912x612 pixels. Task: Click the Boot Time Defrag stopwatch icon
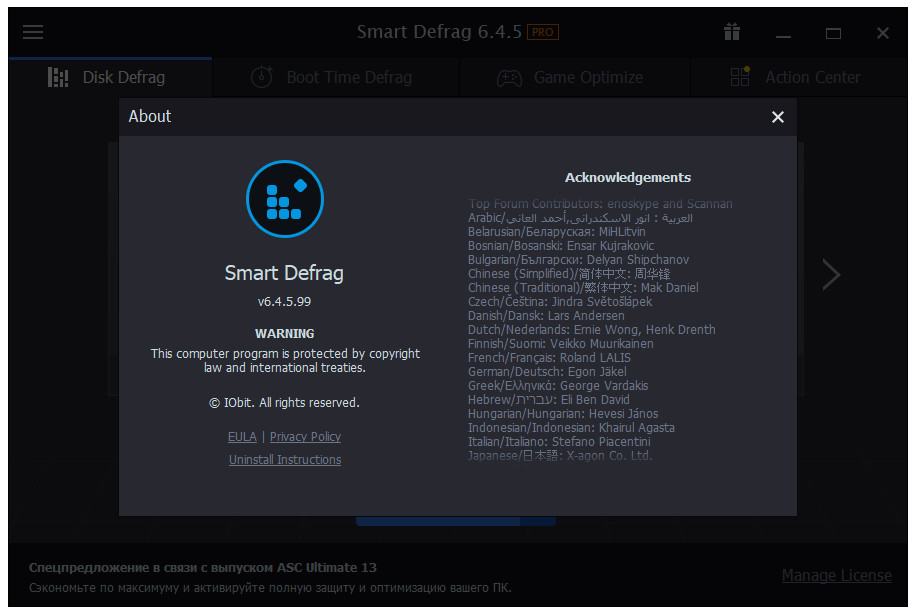262,77
